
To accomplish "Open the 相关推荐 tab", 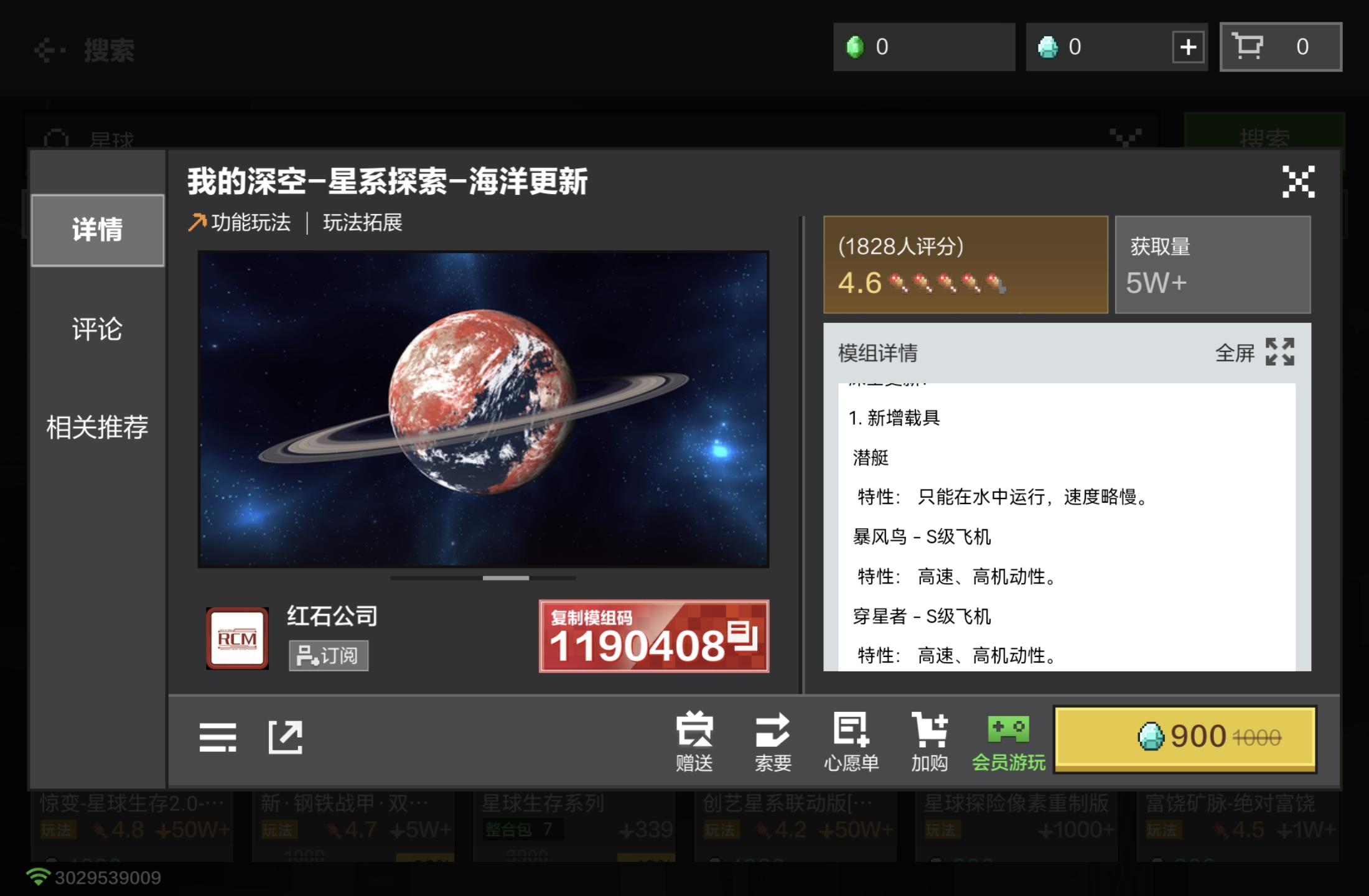I will [97, 427].
